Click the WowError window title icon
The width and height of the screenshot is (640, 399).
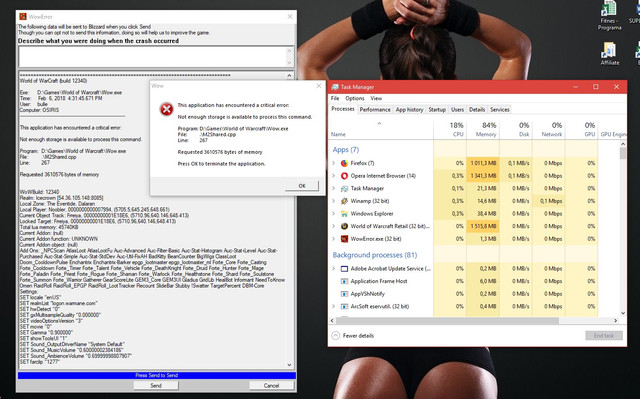tap(23, 17)
